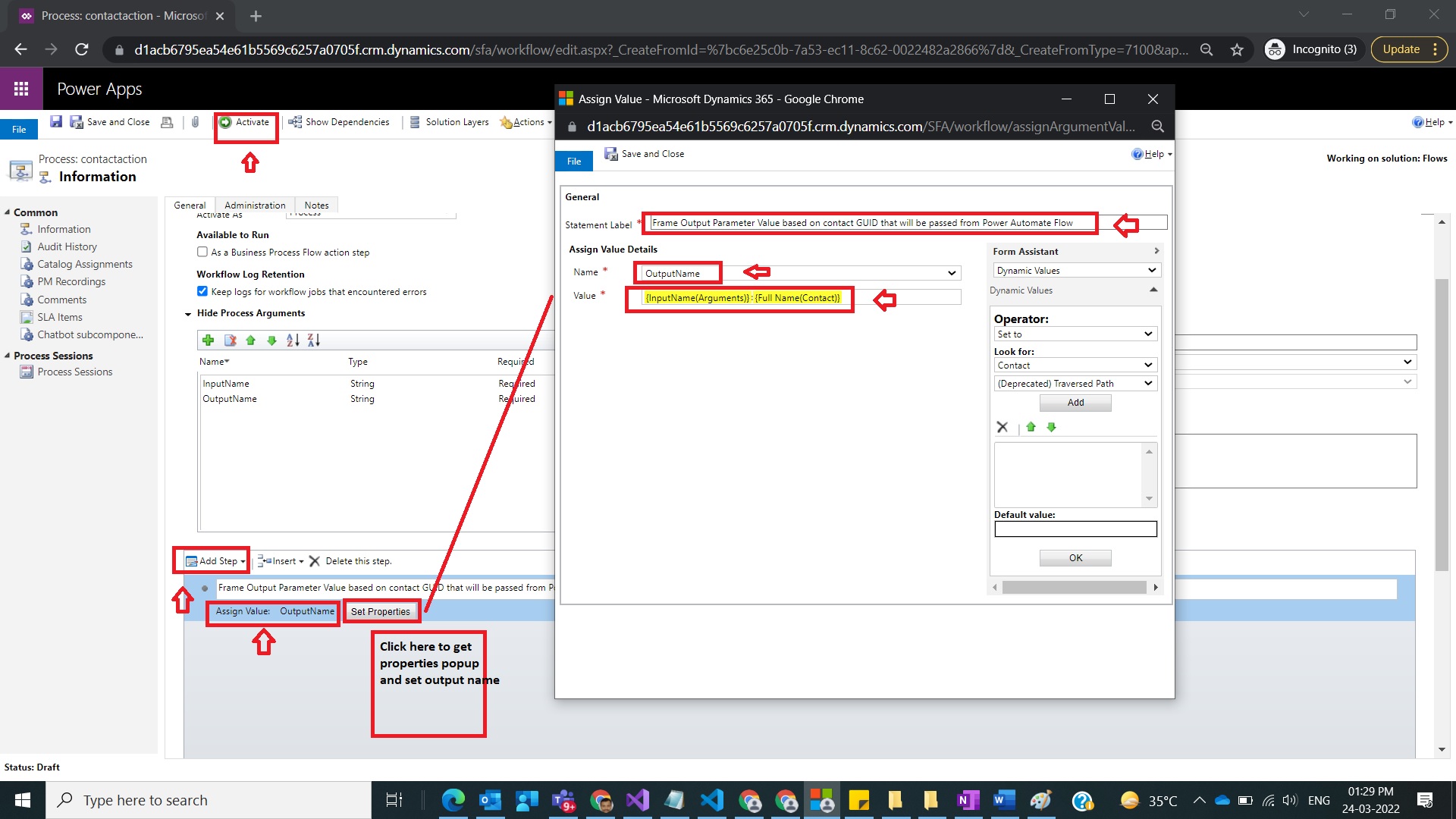
Task: Enable 'As a Business Process Flow action step'
Action: [202, 252]
